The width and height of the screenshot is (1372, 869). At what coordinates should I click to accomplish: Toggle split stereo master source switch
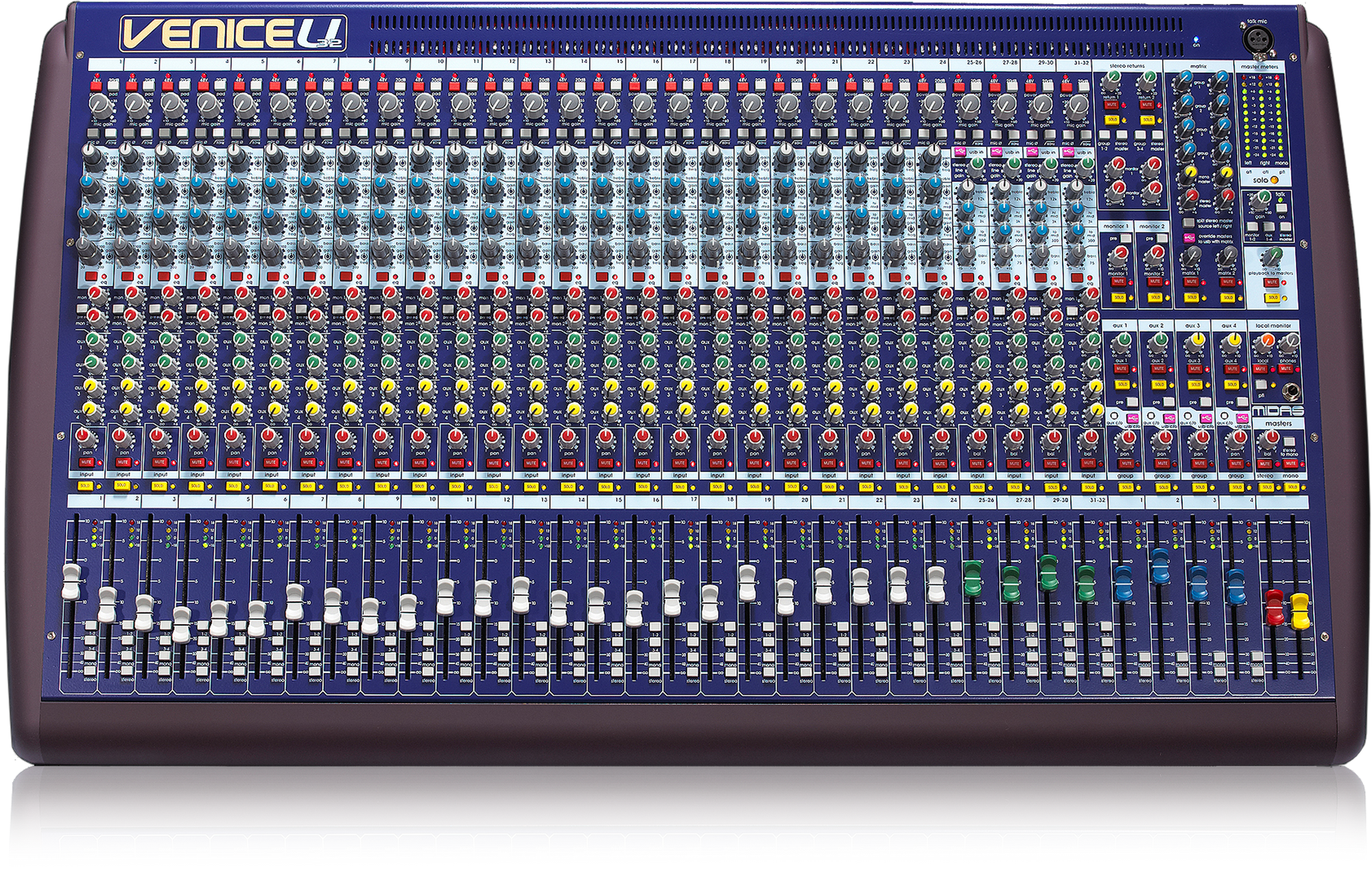(x=1188, y=223)
